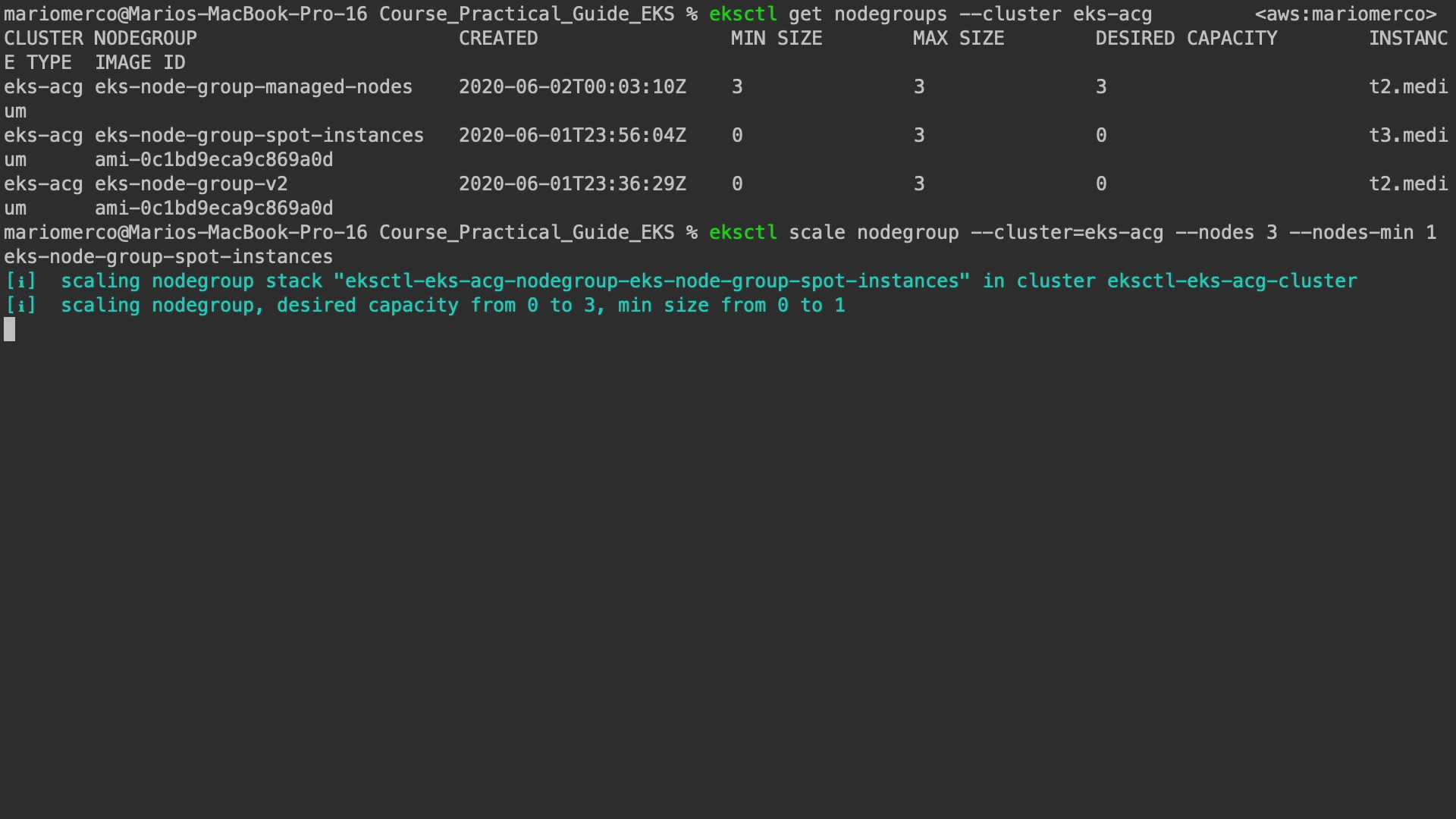
Task: Click the CREATED column header
Action: click(x=498, y=39)
